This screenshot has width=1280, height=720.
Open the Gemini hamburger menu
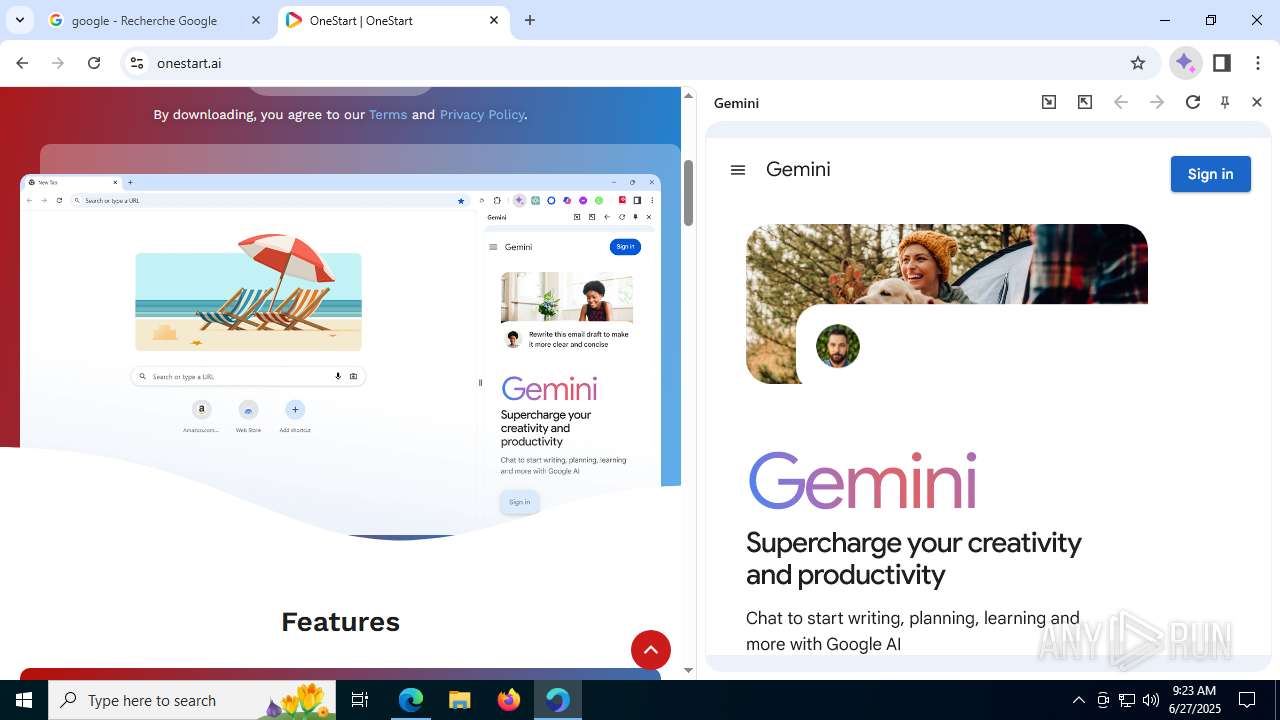pos(738,170)
